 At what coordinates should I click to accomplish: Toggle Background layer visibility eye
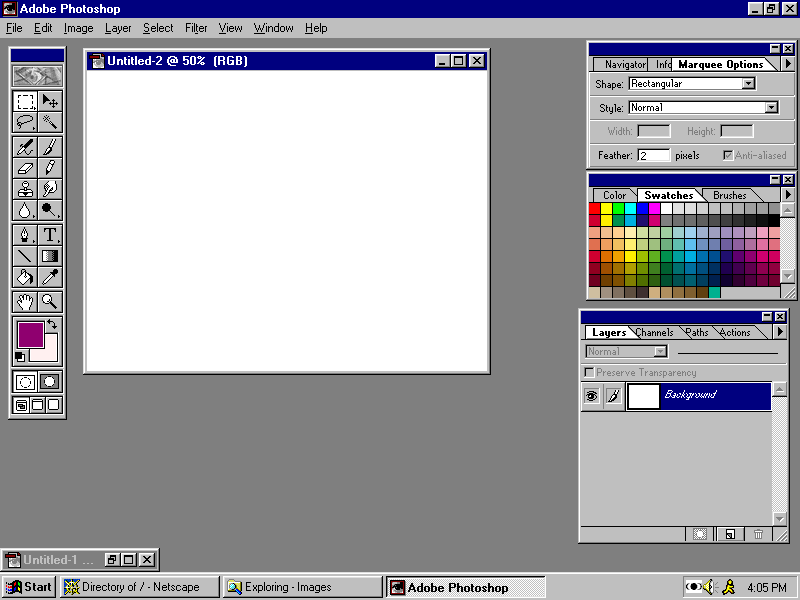pos(592,396)
